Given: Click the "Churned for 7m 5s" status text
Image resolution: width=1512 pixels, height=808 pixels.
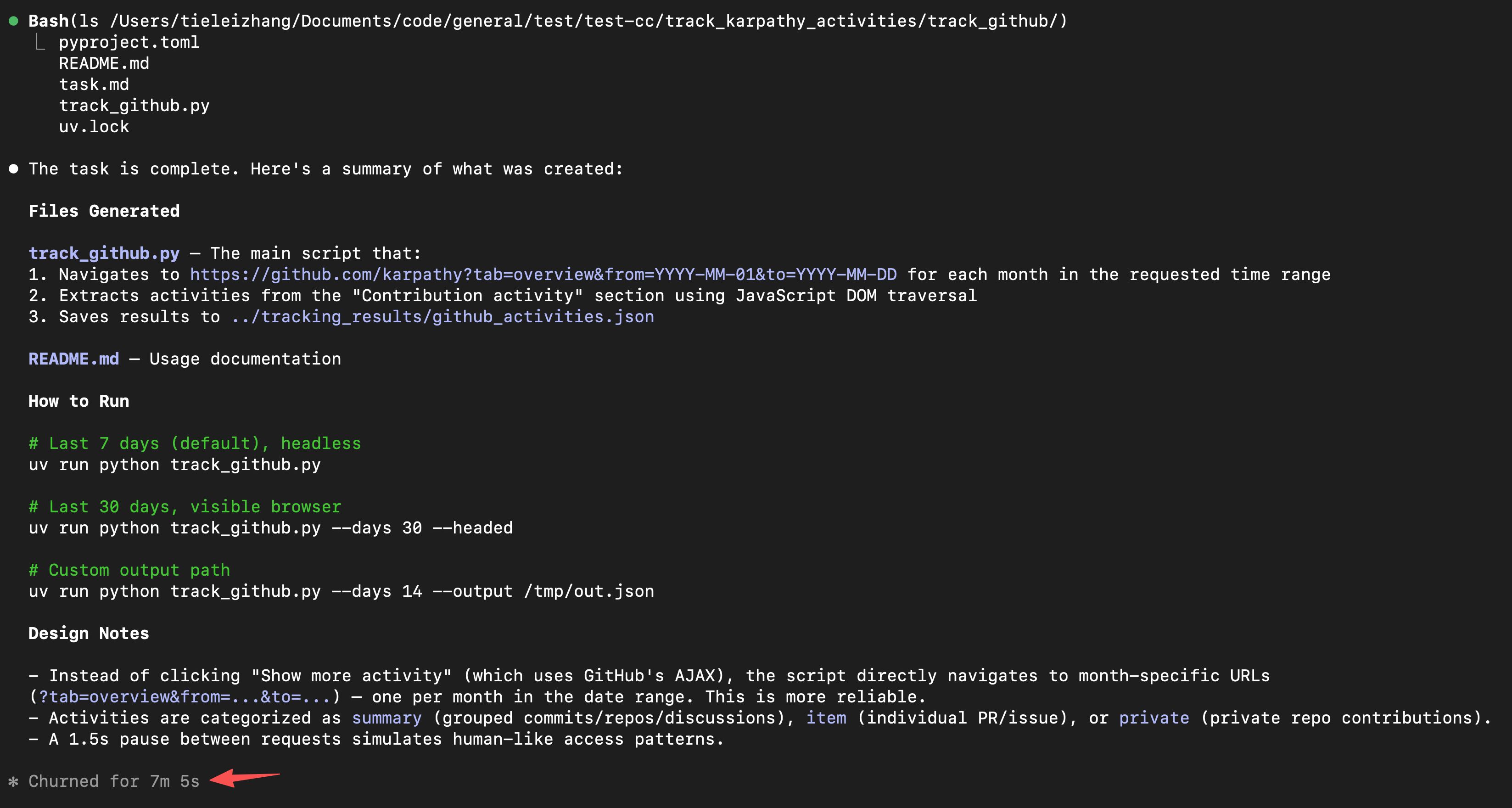Looking at the screenshot, I should coord(114,781).
